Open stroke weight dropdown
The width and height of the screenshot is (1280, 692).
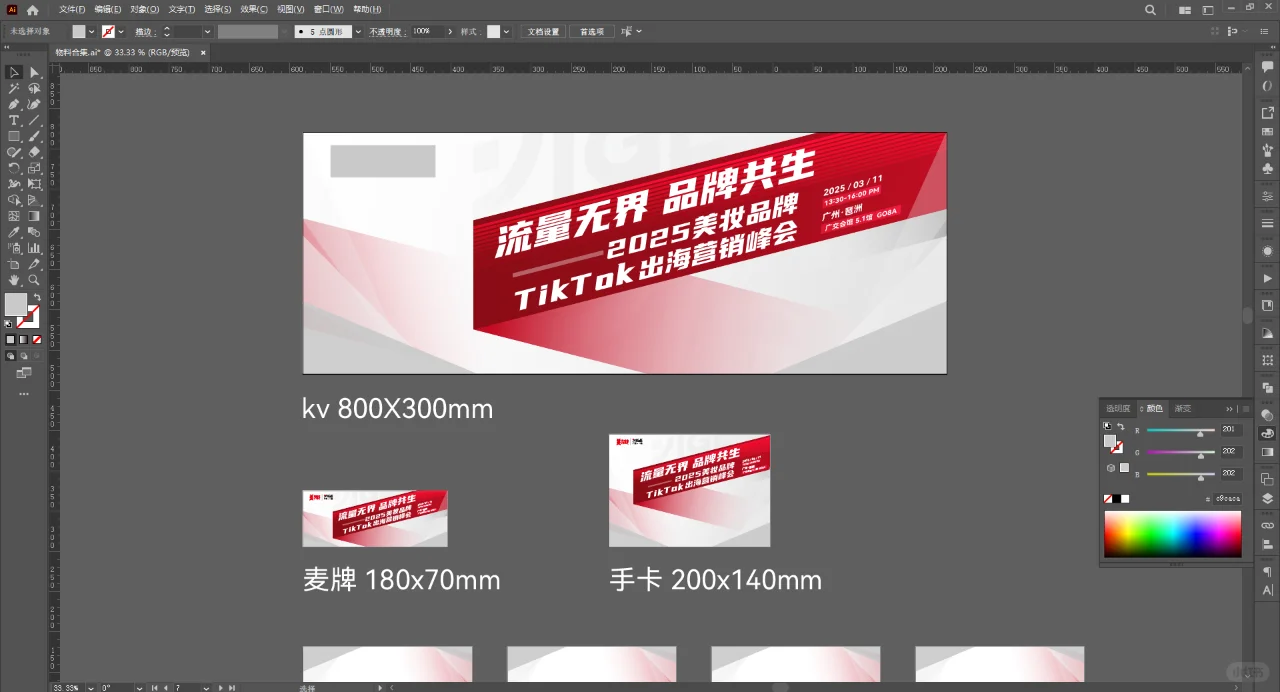coord(207,31)
